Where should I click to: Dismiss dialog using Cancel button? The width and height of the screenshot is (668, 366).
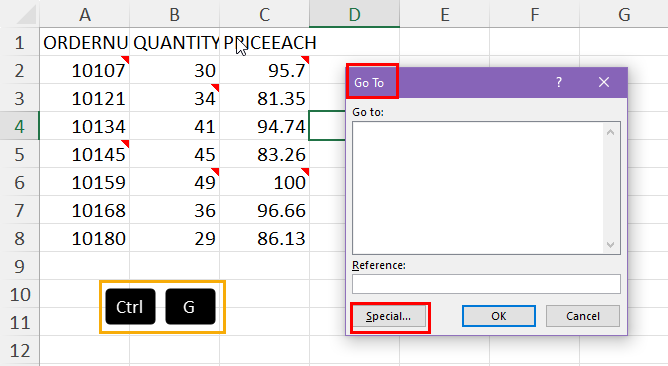[583, 316]
